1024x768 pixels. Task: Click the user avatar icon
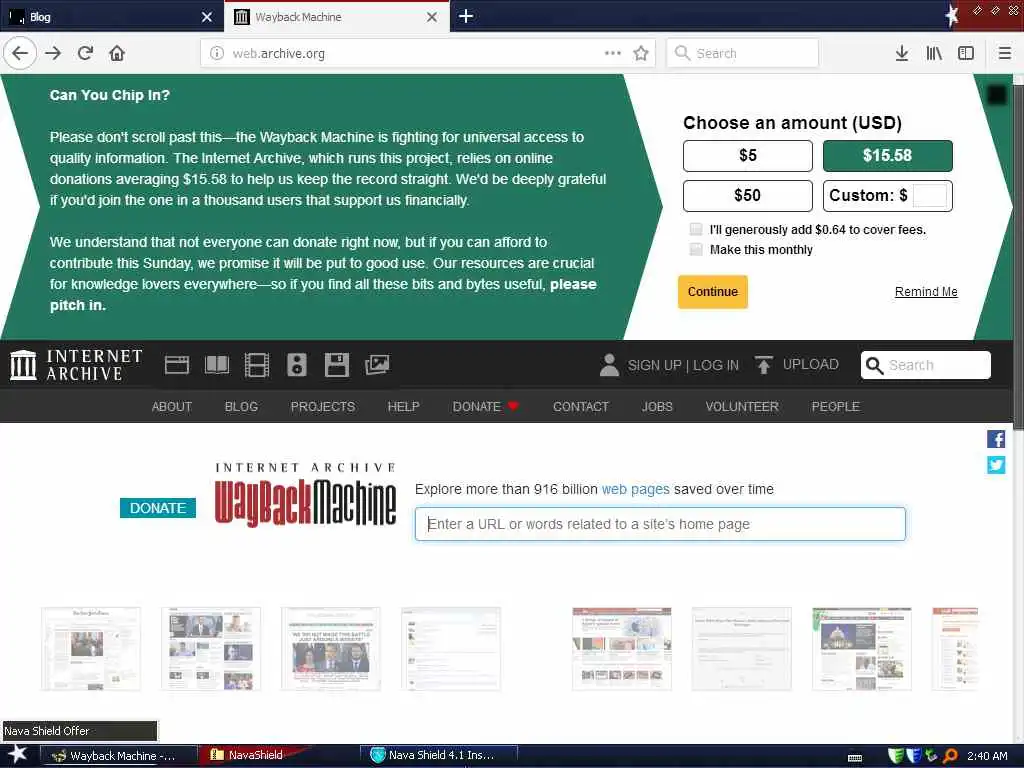609,365
